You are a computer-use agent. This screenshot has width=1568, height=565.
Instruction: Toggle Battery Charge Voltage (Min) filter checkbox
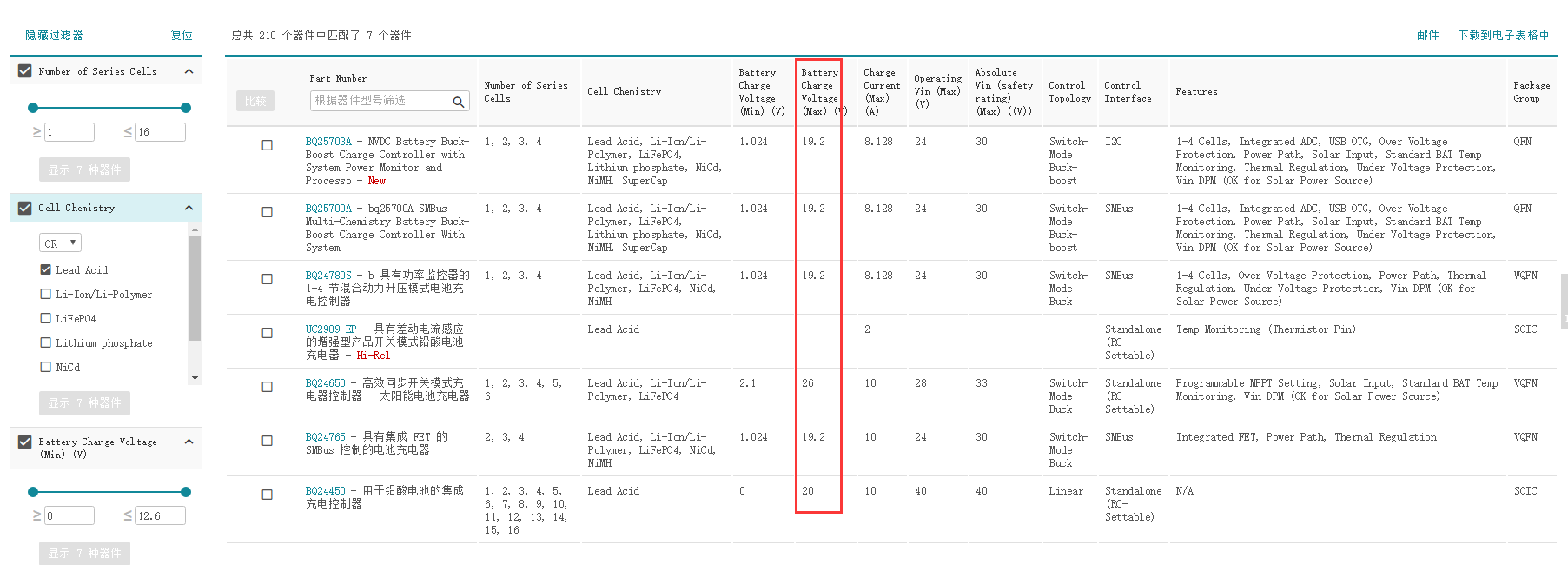click(x=24, y=442)
